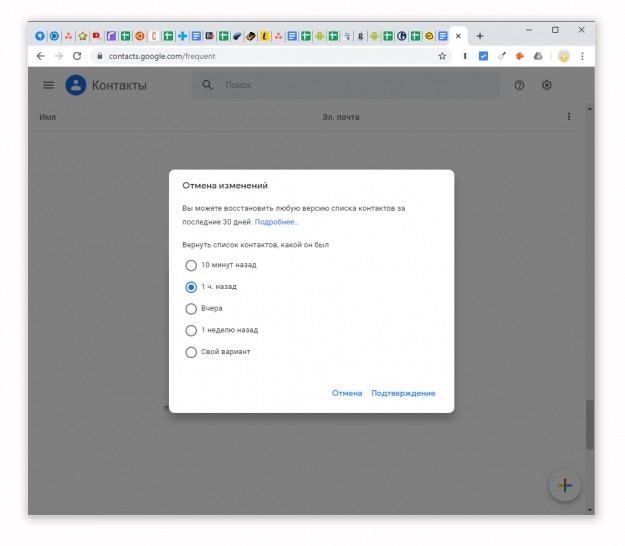
Task: Click the Contacts logo icon
Action: click(x=76, y=85)
